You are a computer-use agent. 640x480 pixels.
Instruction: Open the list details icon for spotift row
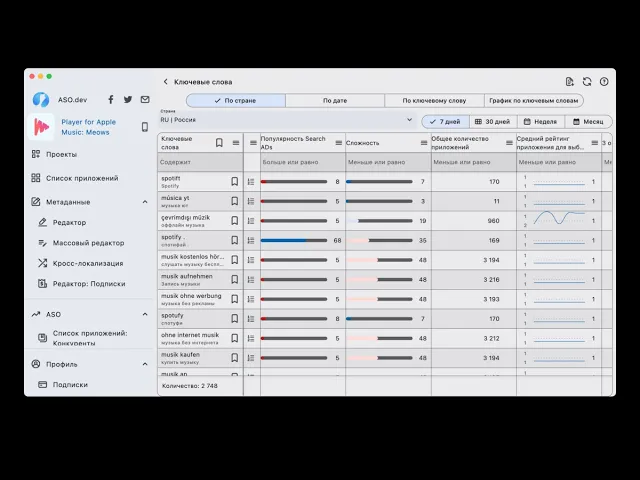point(251,182)
